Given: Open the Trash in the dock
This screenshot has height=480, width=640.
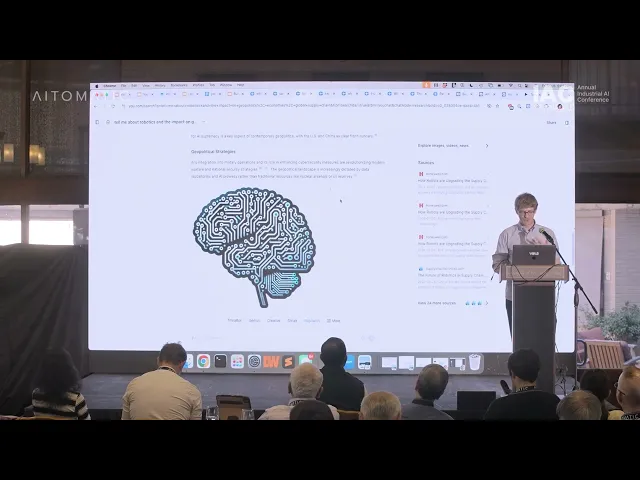Looking at the screenshot, I should [474, 362].
